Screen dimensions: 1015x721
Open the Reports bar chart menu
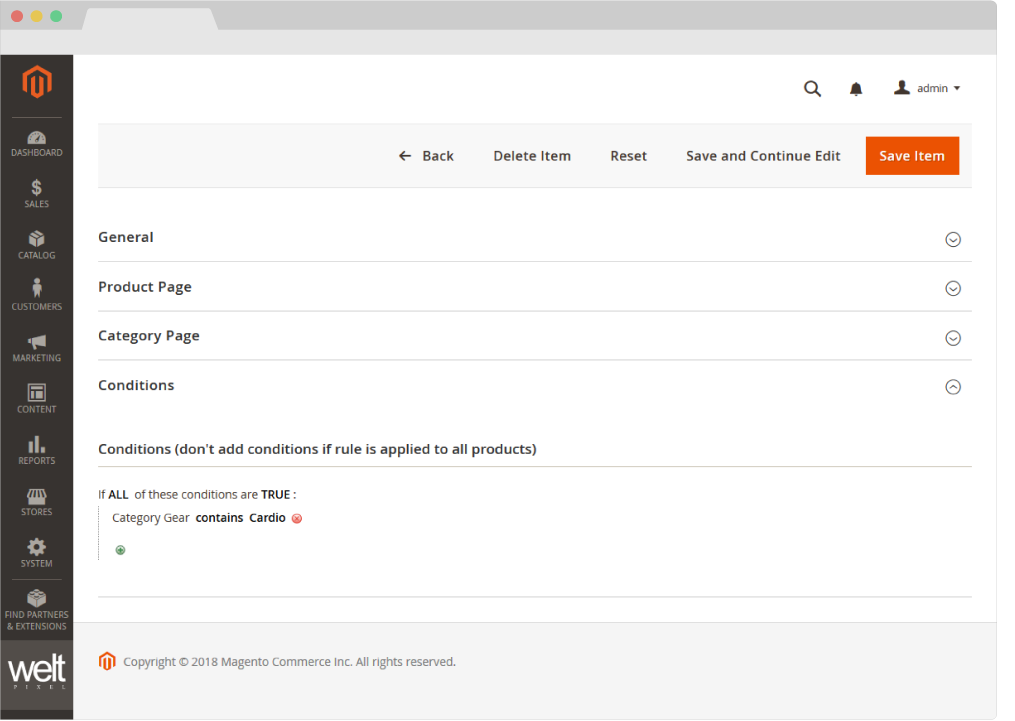click(37, 450)
